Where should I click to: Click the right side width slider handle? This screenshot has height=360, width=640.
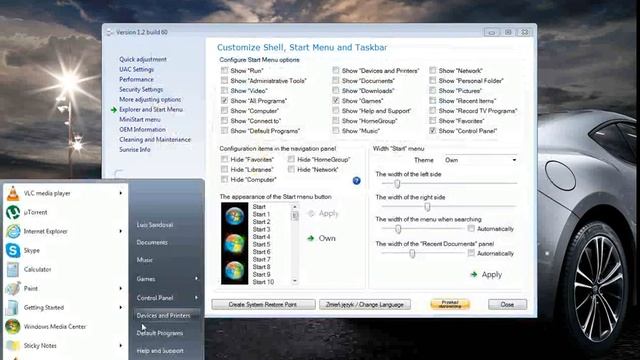tap(427, 207)
